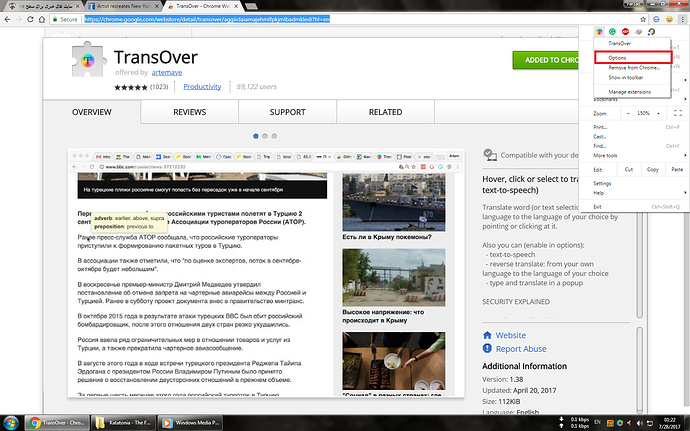Open the extension Website link
This screenshot has height=431, width=690.
(510, 335)
